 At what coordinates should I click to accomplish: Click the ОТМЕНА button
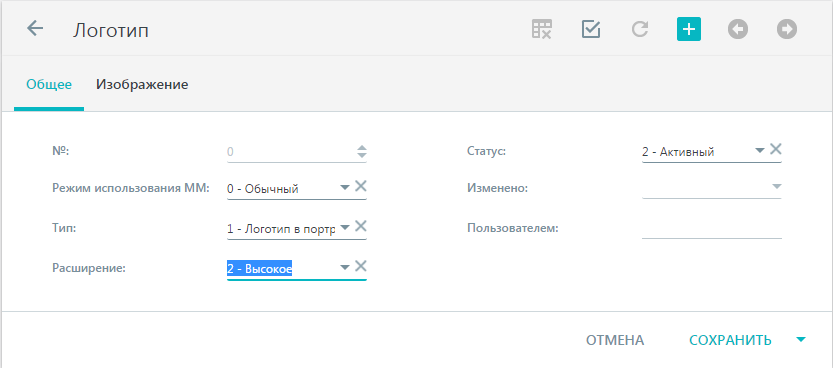click(x=615, y=340)
